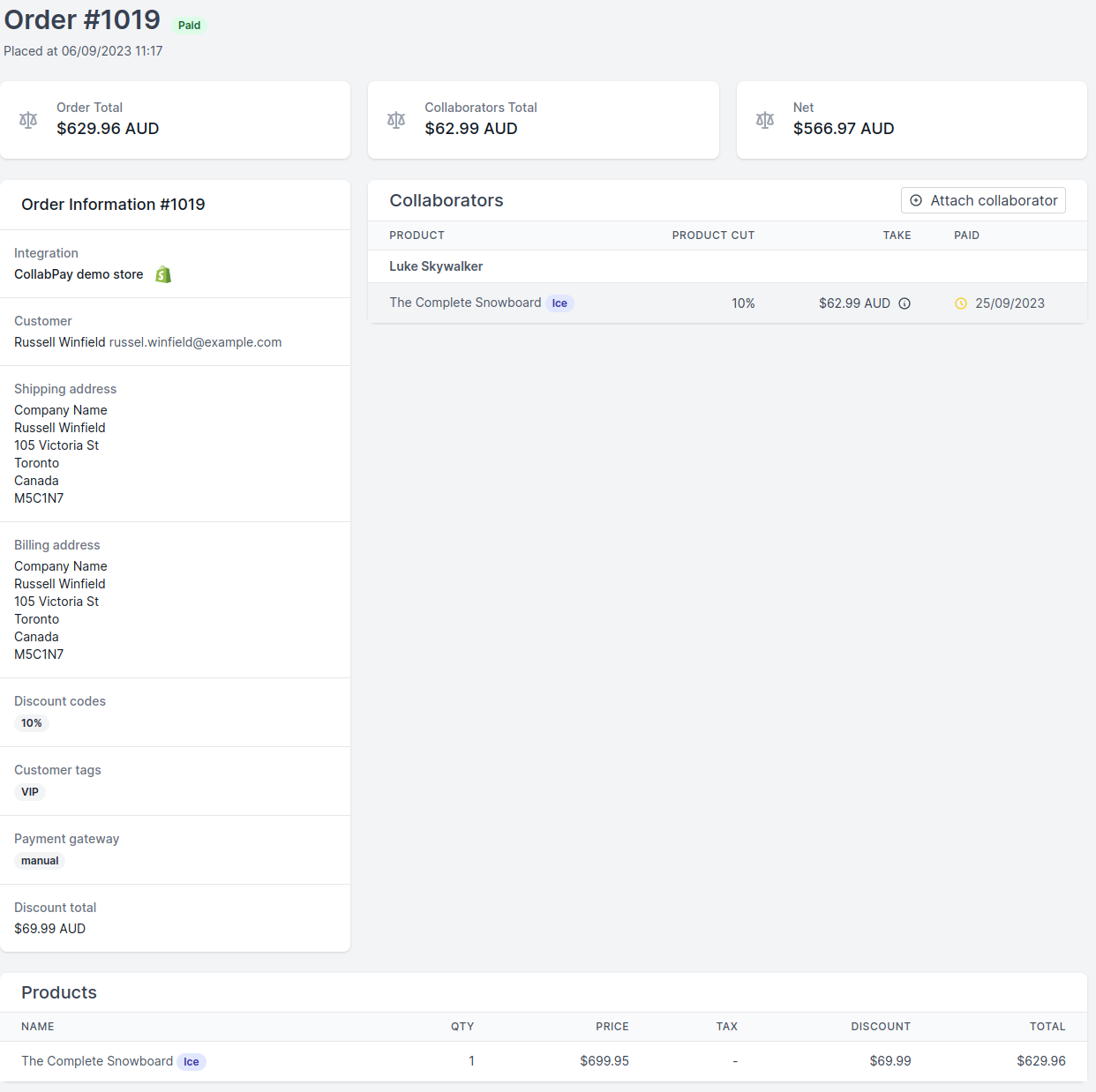Click the $69.99 AUD discount total value
This screenshot has width=1096, height=1092.
point(49,929)
